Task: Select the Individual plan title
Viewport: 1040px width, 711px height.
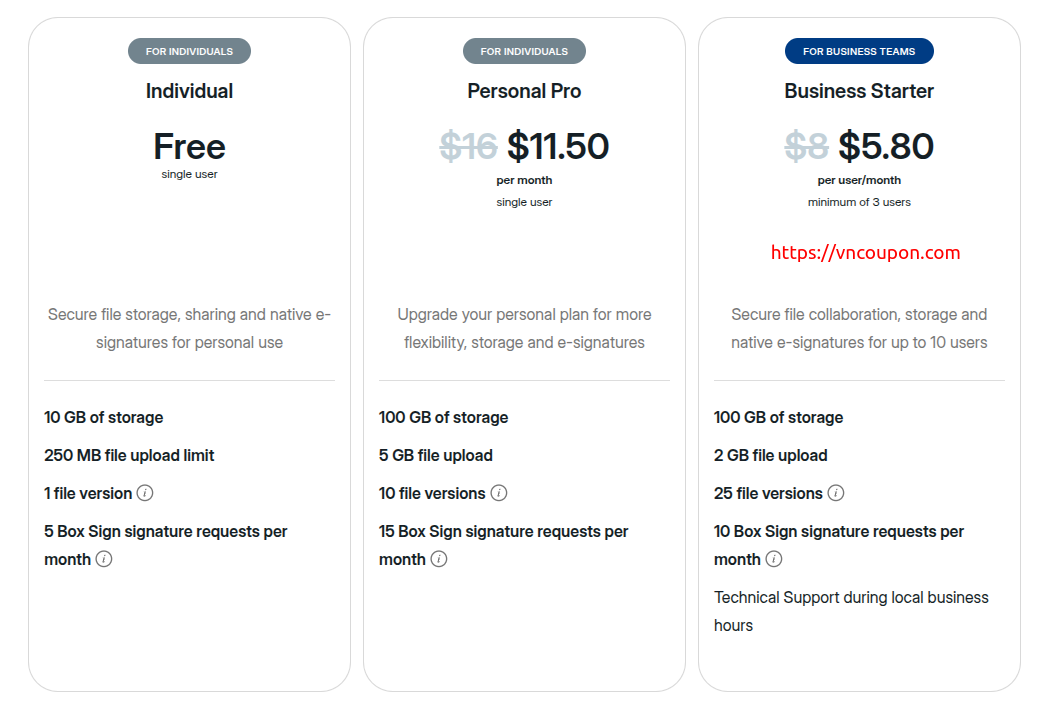Action: coord(189,91)
